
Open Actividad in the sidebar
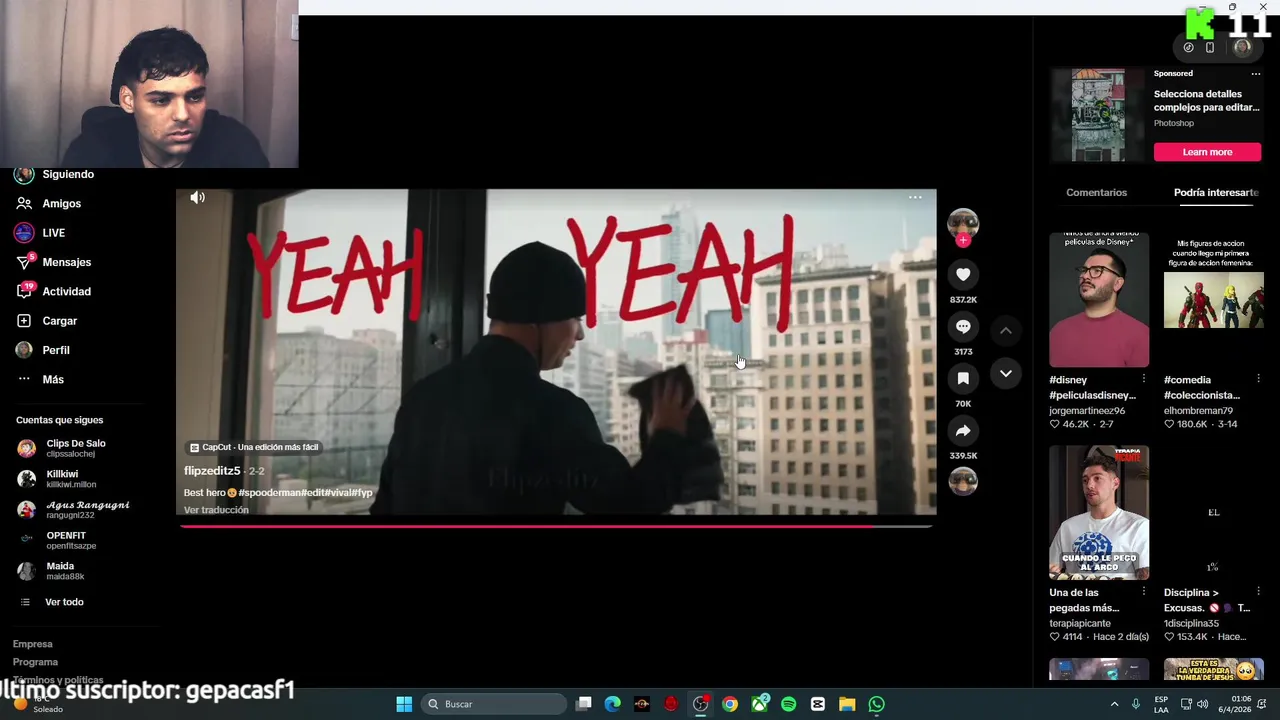pyautogui.click(x=66, y=291)
